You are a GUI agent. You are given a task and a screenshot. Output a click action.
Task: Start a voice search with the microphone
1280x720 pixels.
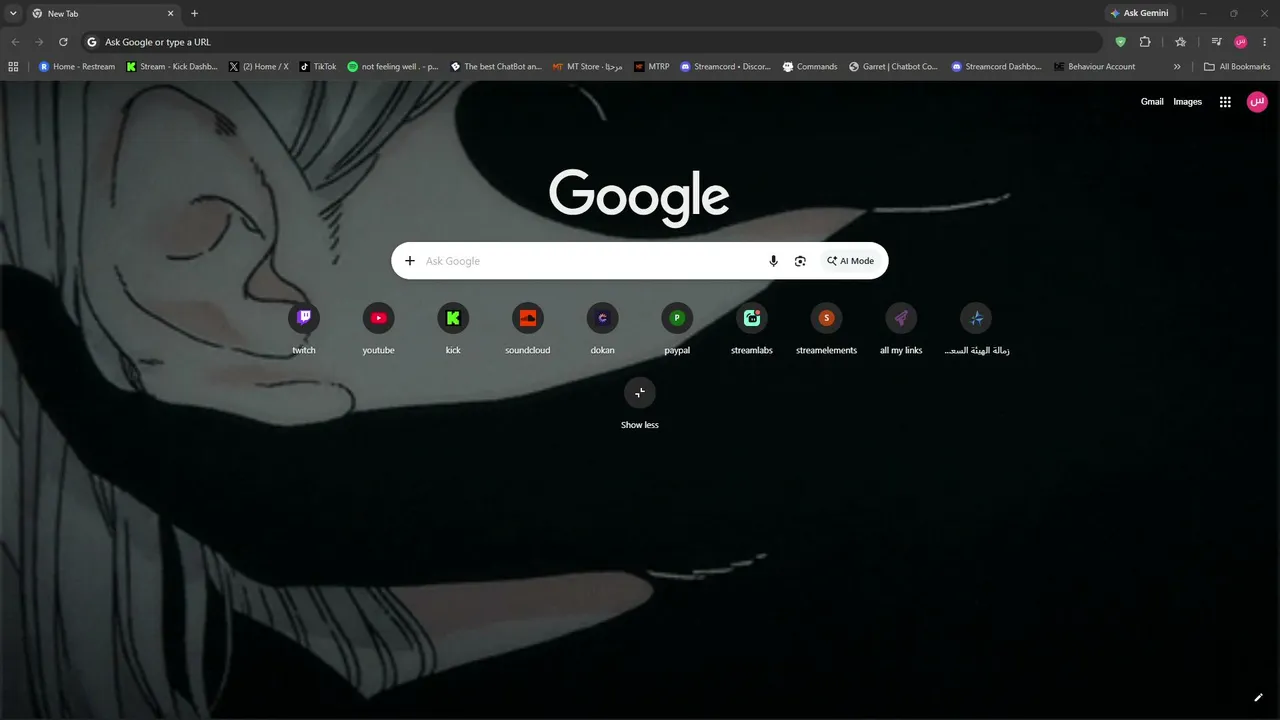(773, 261)
